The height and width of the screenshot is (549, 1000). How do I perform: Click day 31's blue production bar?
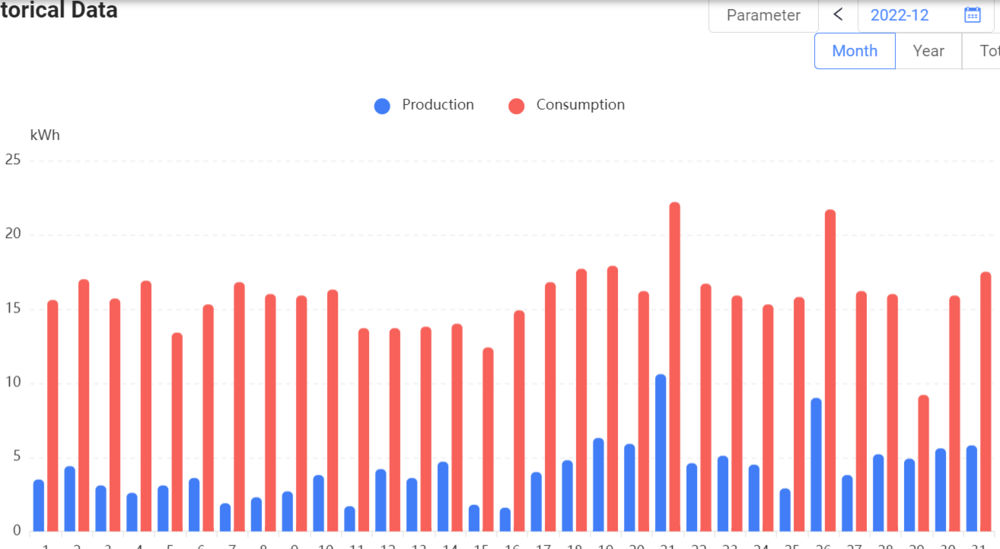(x=971, y=488)
